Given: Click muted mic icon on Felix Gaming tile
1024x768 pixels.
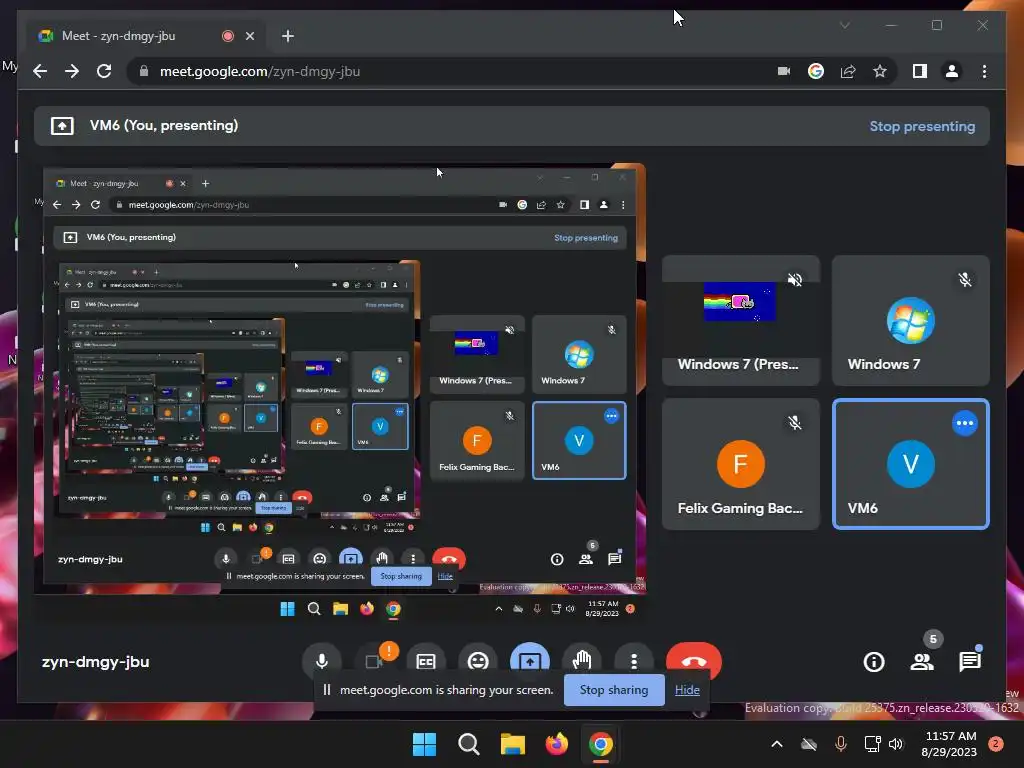Looking at the screenshot, I should coord(795,423).
